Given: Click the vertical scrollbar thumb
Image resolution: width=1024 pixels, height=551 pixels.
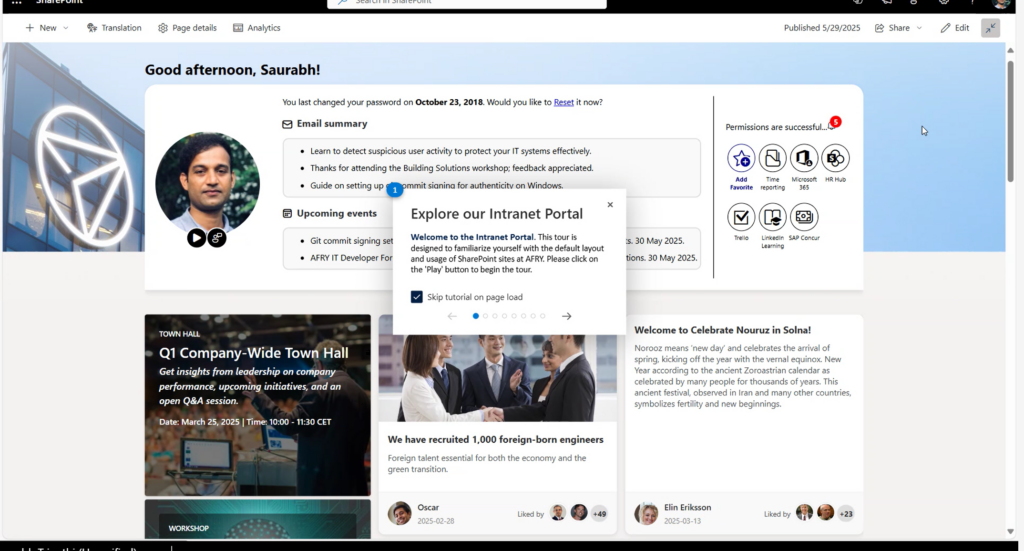Looking at the screenshot, I should 1010,121.
